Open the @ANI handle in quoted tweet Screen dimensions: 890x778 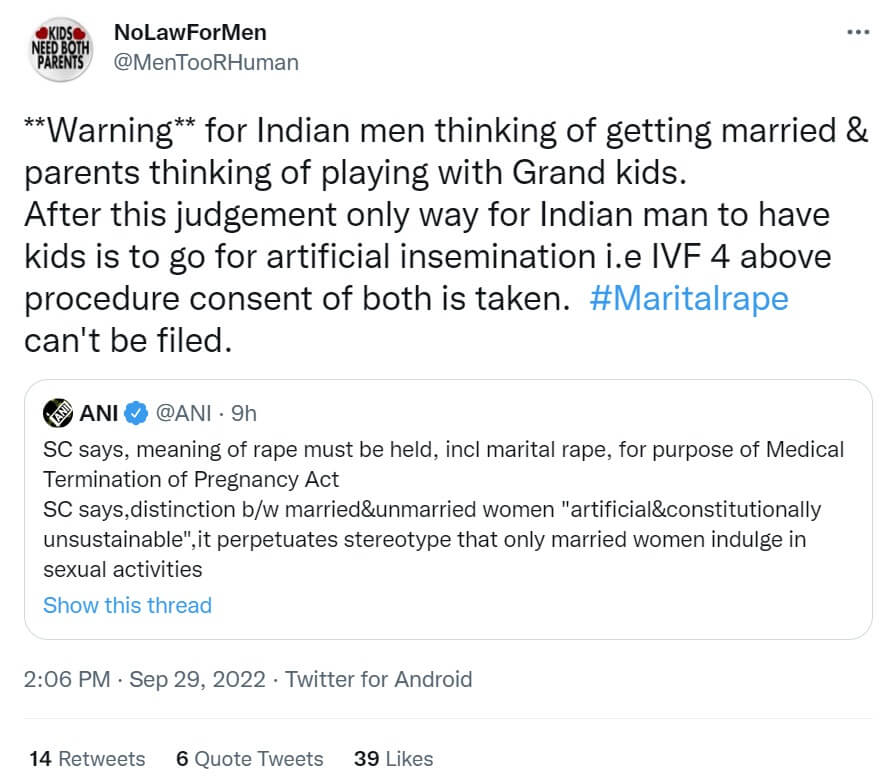click(x=184, y=412)
